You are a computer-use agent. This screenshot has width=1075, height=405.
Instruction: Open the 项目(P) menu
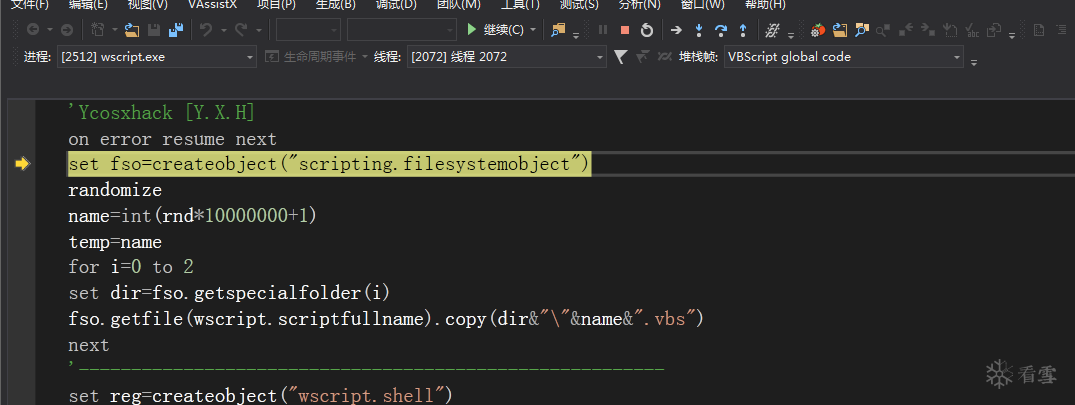point(276,4)
